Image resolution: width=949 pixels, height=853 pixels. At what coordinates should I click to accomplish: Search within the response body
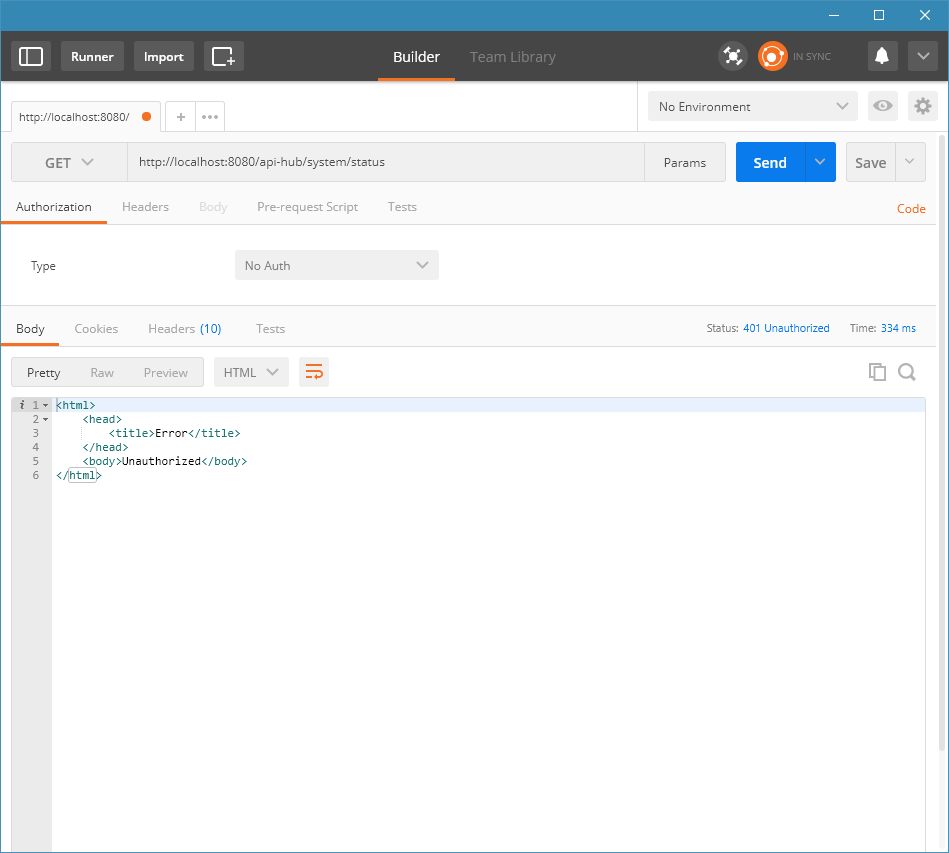[907, 372]
